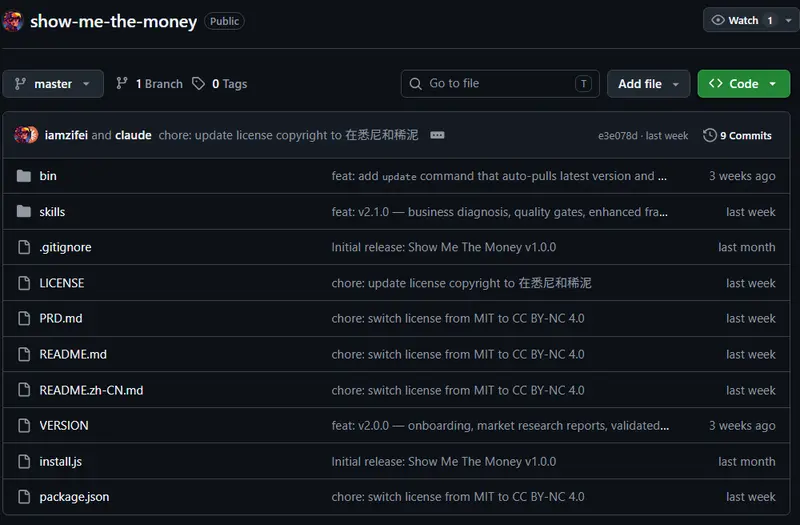Open LICENSE row's copyright commit message

[461, 283]
